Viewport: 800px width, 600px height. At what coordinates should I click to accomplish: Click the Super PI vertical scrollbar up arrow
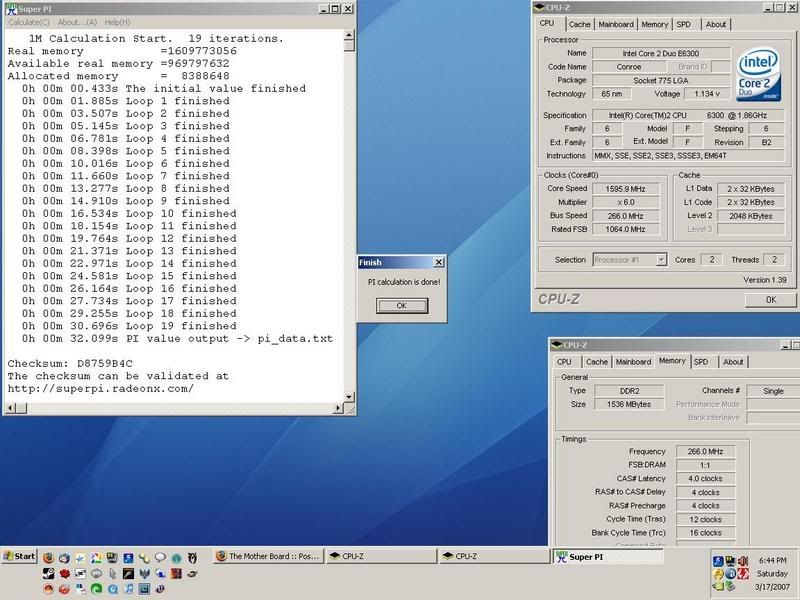point(349,35)
